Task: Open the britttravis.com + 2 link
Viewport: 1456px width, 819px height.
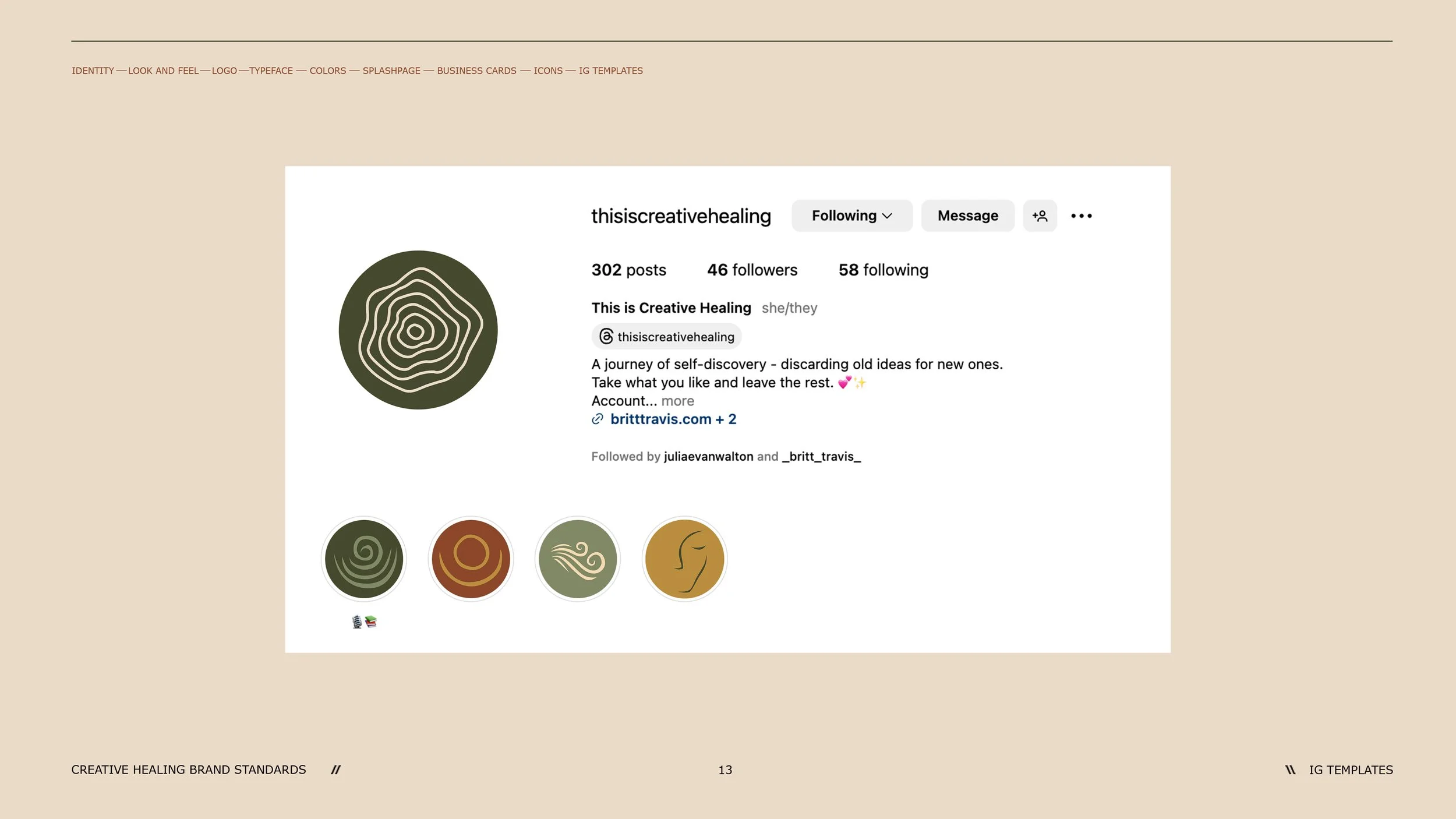Action: [x=673, y=419]
